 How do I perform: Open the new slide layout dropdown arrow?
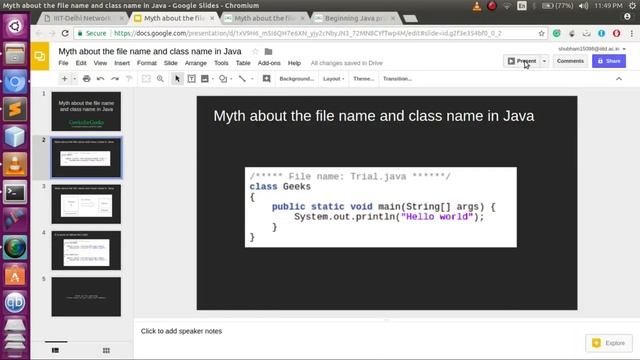coord(74,79)
